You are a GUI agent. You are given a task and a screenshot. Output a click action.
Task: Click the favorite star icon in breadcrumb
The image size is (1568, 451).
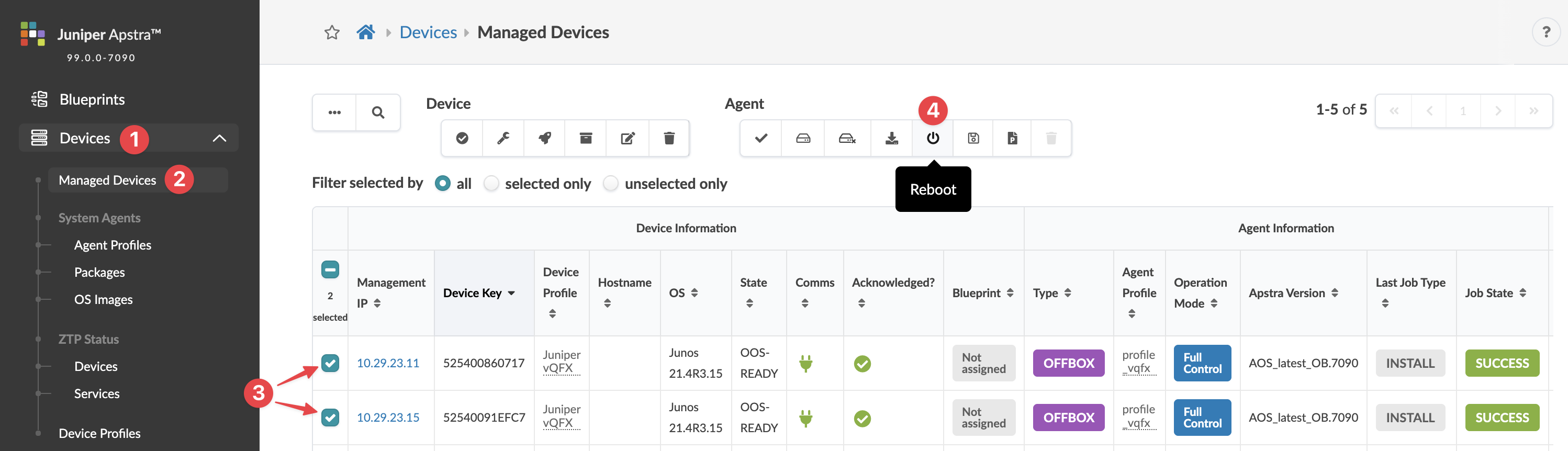tap(332, 32)
